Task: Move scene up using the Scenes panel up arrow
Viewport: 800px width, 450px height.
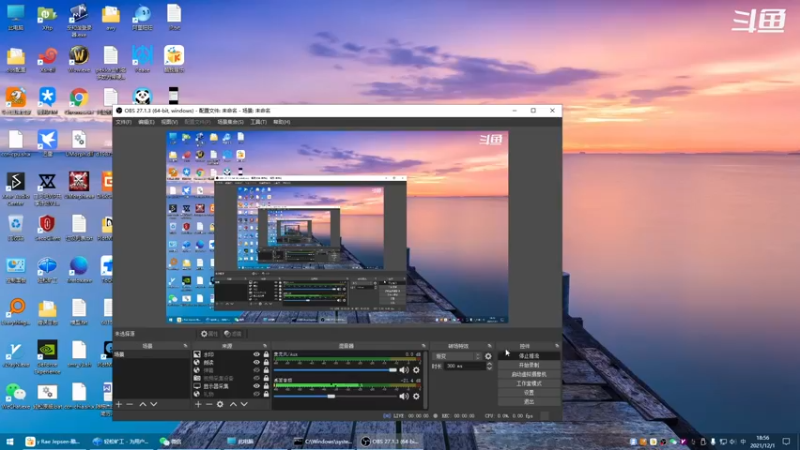Action: (x=143, y=404)
